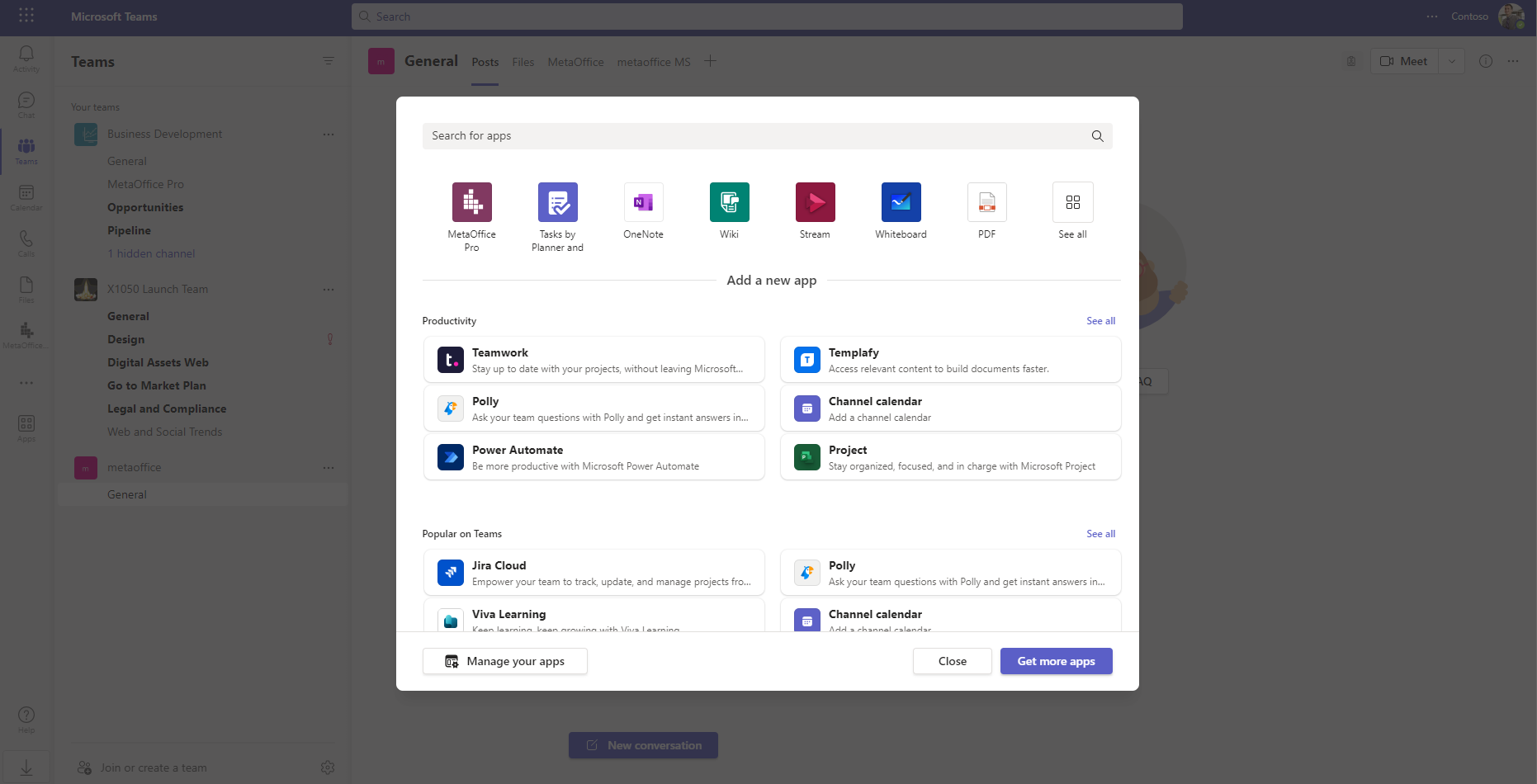Open Help in the left rail
The image size is (1537, 784).
click(26, 720)
